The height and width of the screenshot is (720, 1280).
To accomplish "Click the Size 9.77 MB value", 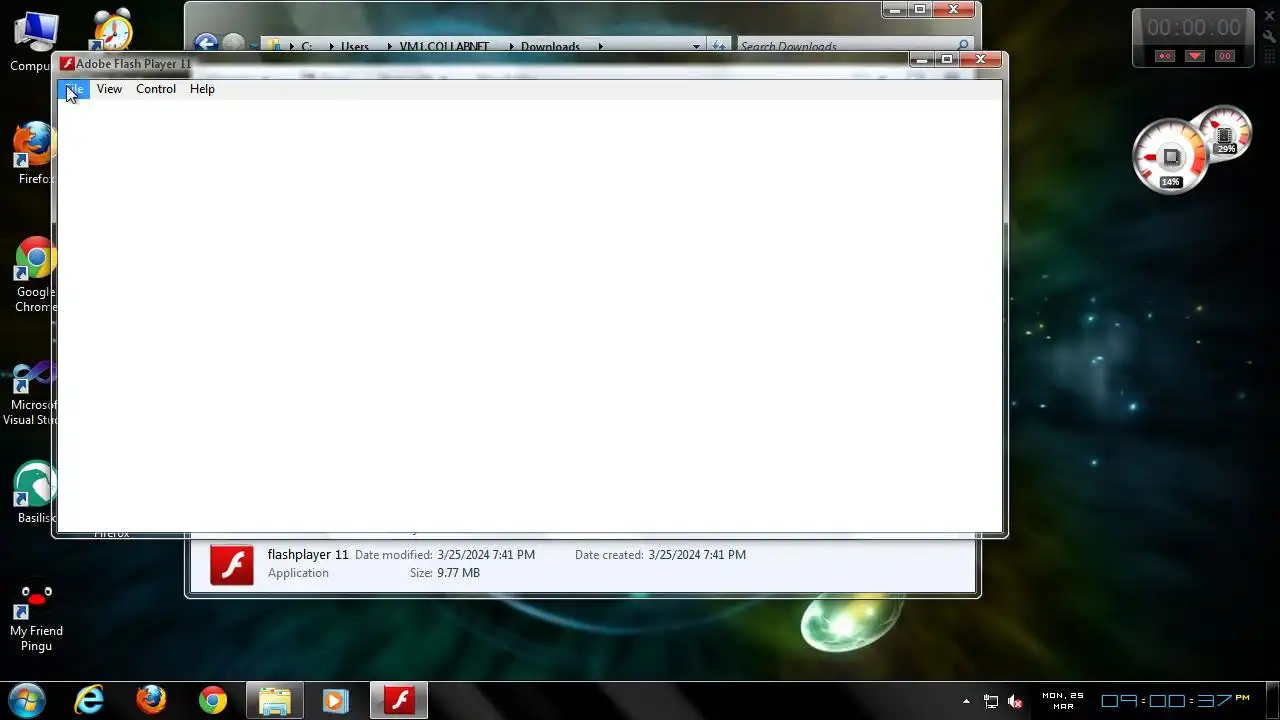I will coord(458,573).
